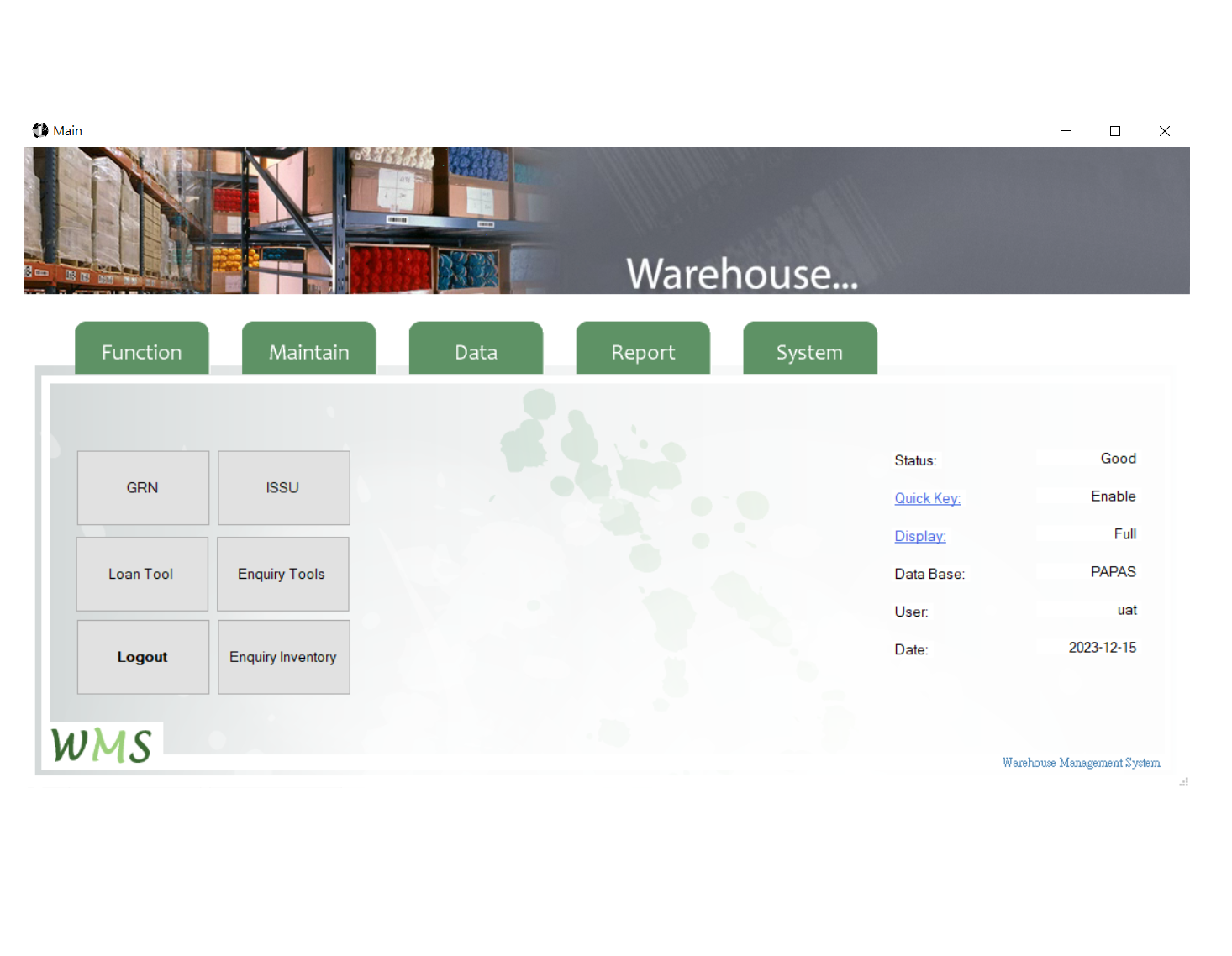Launch the Loan Tool button
Viewport: 1232px width, 956px height.
[142, 575]
